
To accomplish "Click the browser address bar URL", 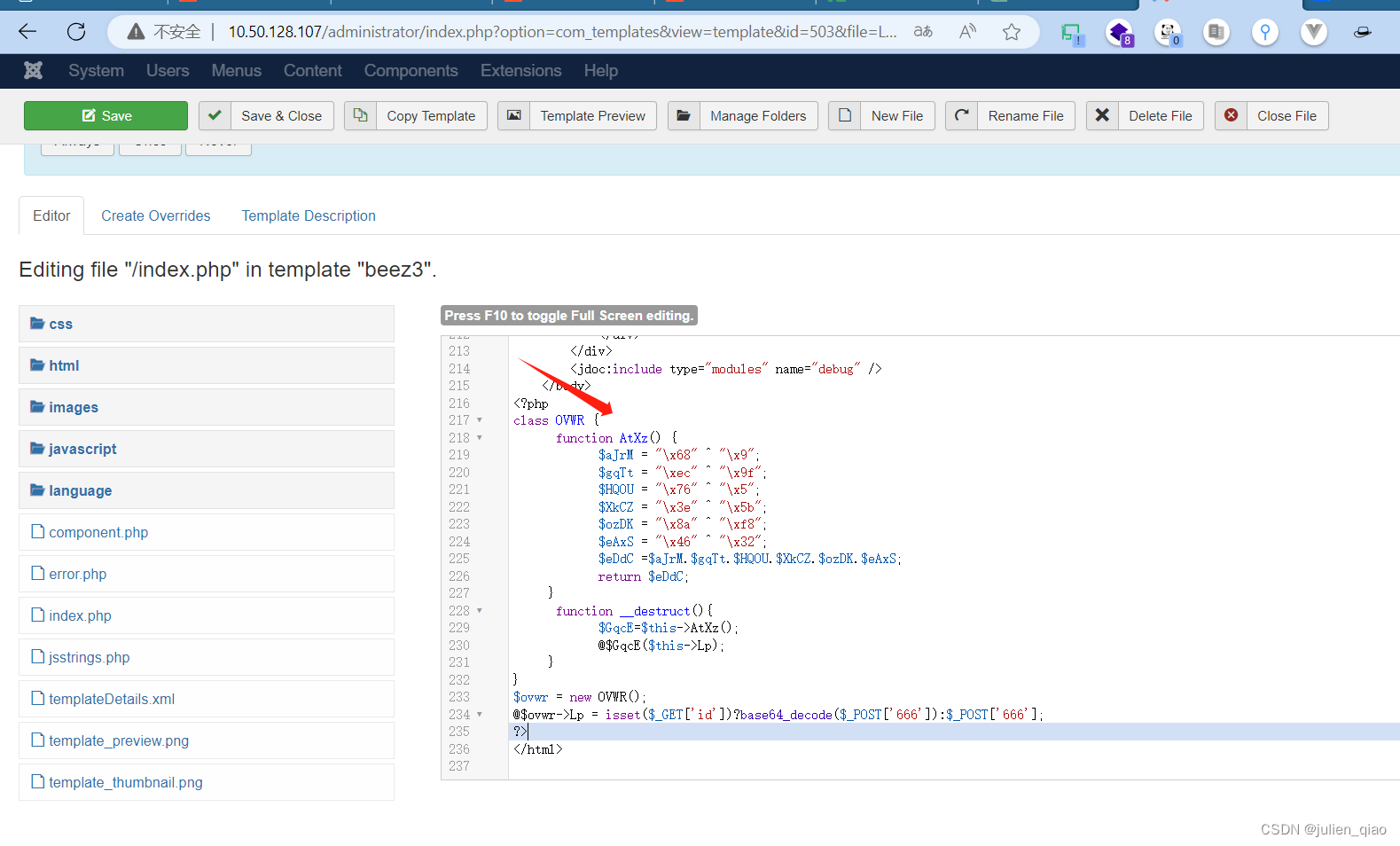I will pyautogui.click(x=562, y=32).
